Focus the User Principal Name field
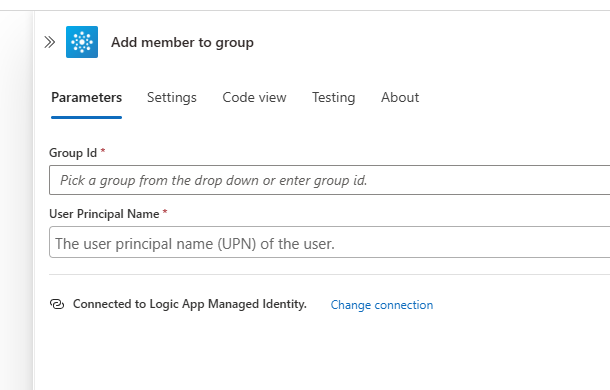 330,242
